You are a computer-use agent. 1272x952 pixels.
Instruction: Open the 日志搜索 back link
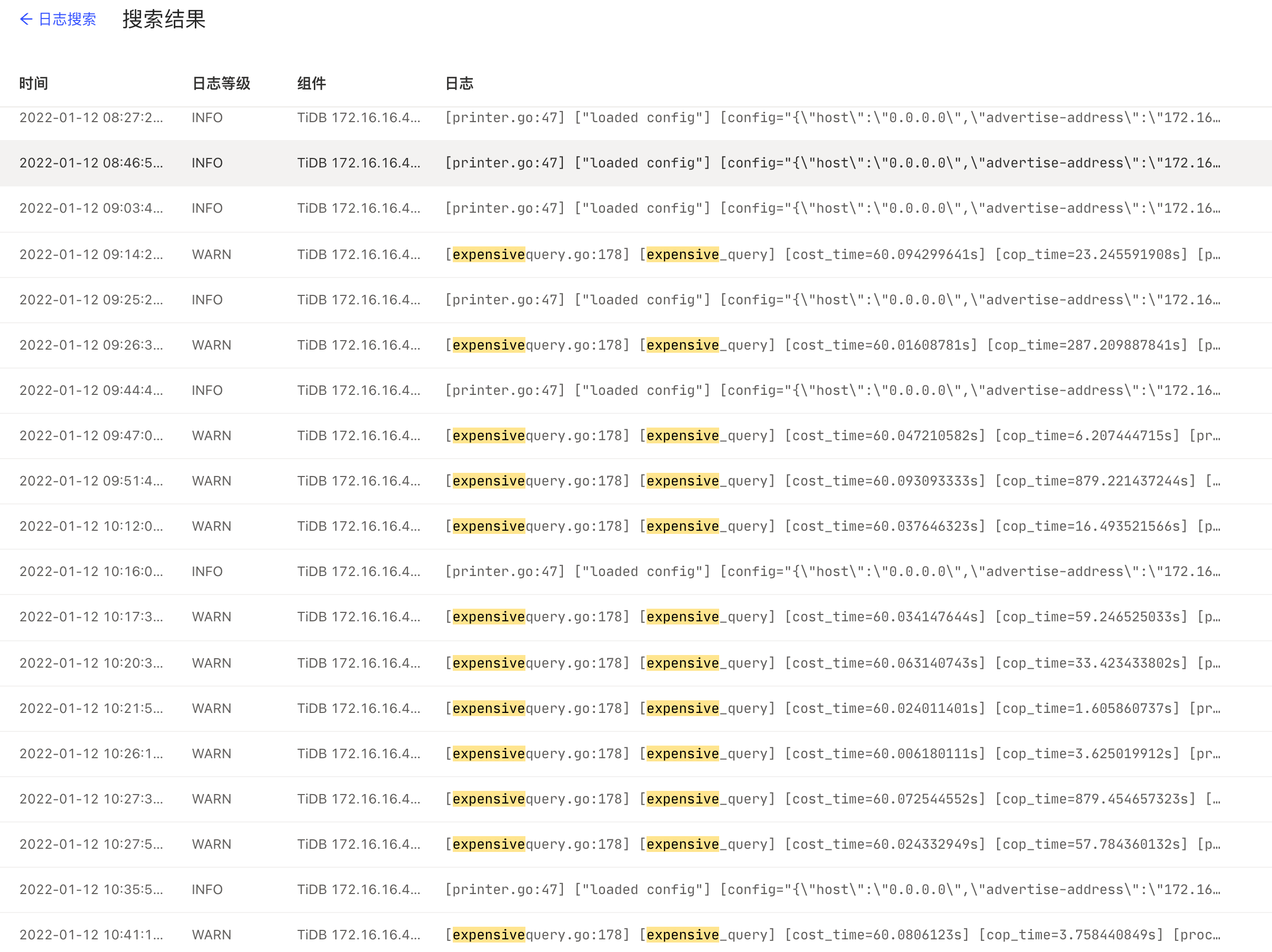coord(67,19)
